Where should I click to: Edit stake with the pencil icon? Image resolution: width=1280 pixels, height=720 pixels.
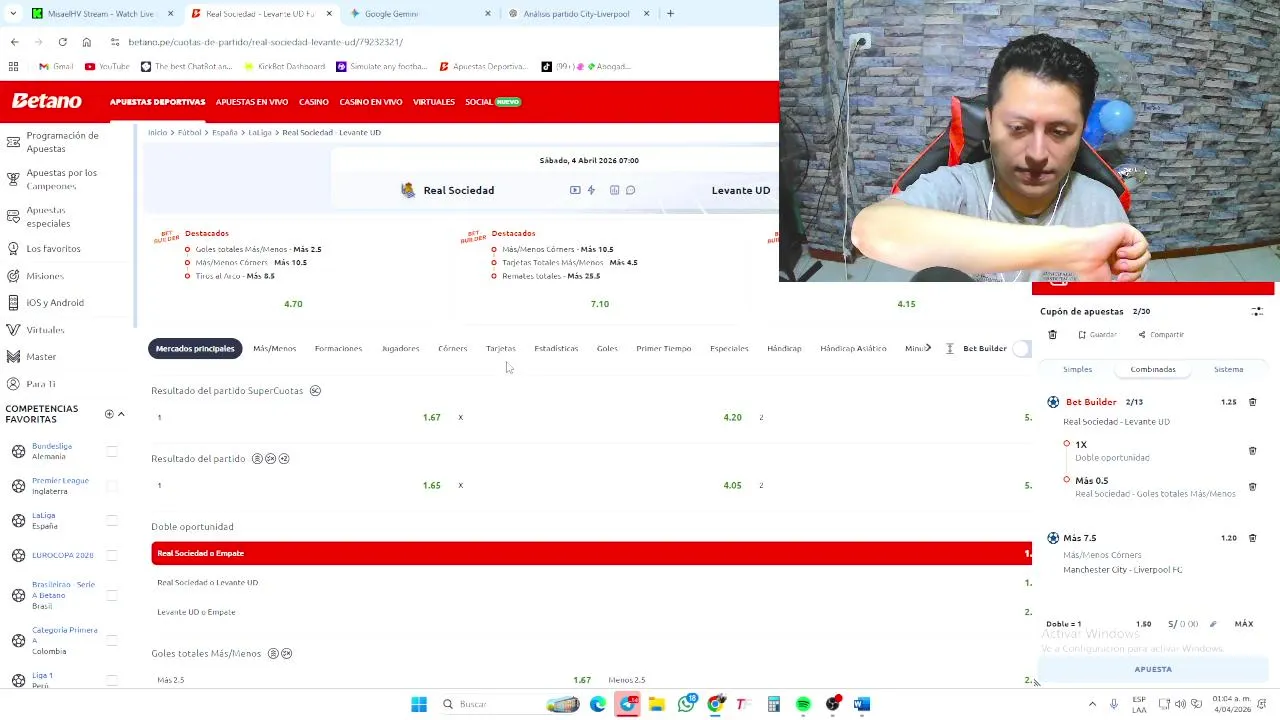click(x=1213, y=624)
